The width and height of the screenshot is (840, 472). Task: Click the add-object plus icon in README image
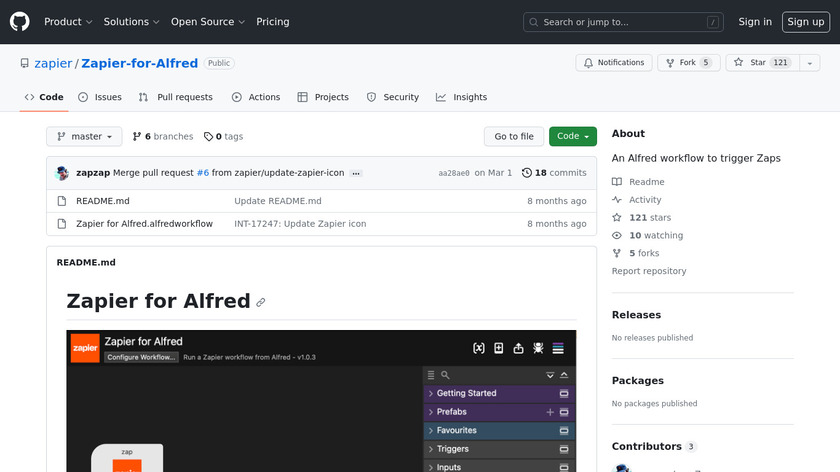tap(499, 348)
